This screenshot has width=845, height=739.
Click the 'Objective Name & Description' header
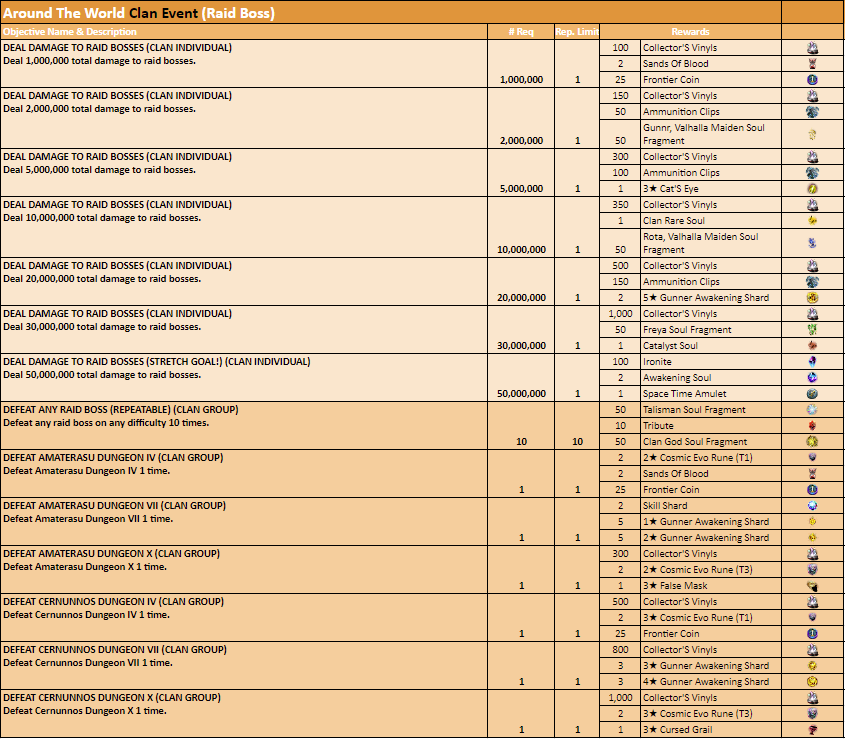point(70,32)
